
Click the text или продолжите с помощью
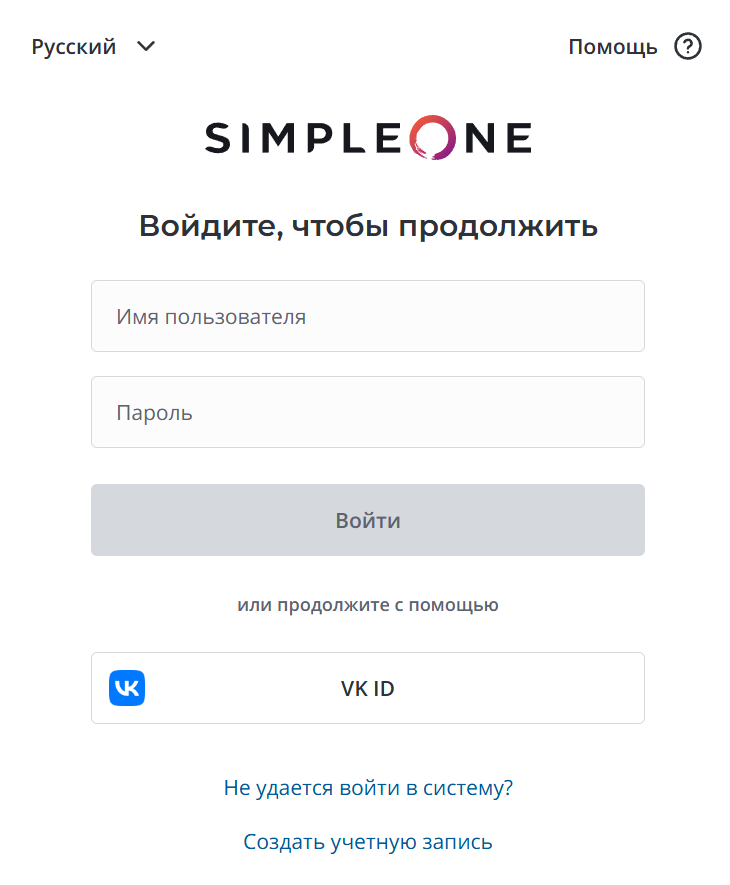tap(368, 605)
